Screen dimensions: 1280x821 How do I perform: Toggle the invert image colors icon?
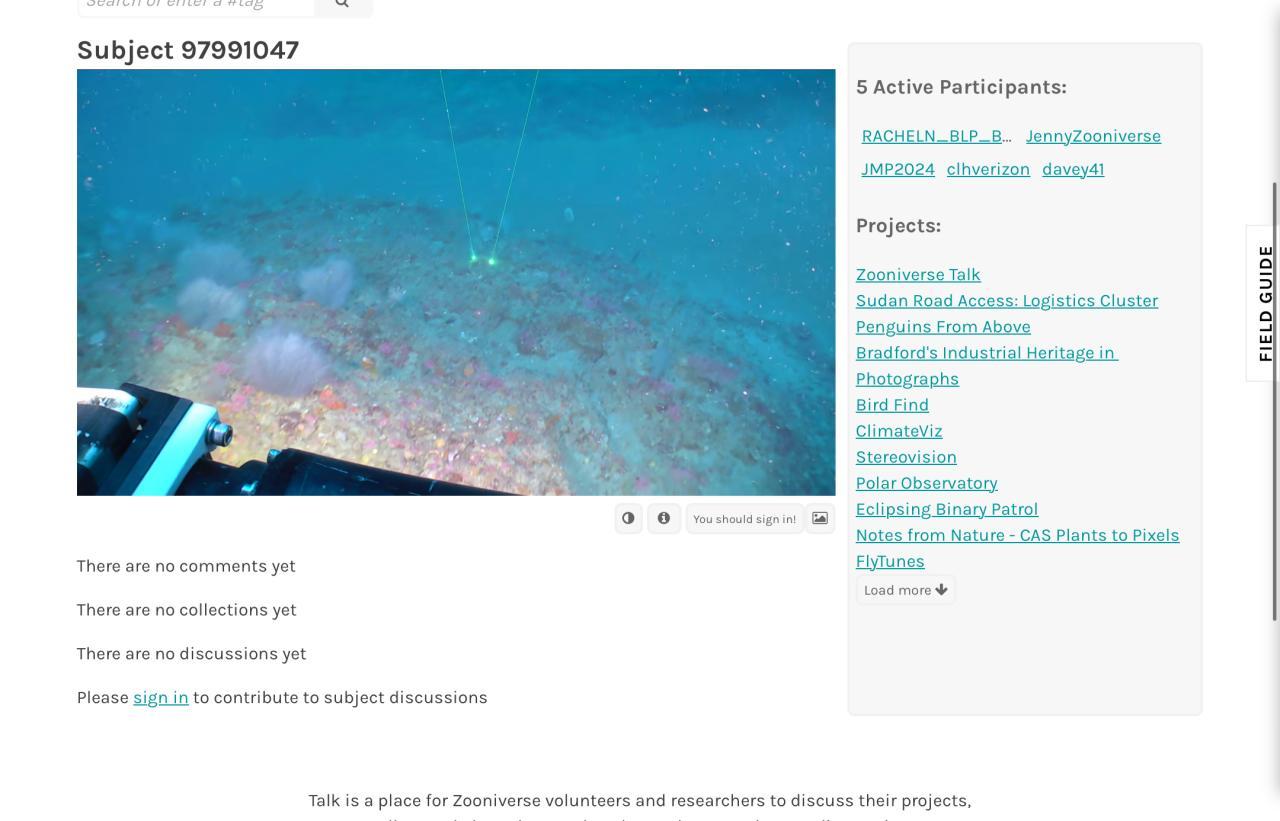[x=628, y=518]
